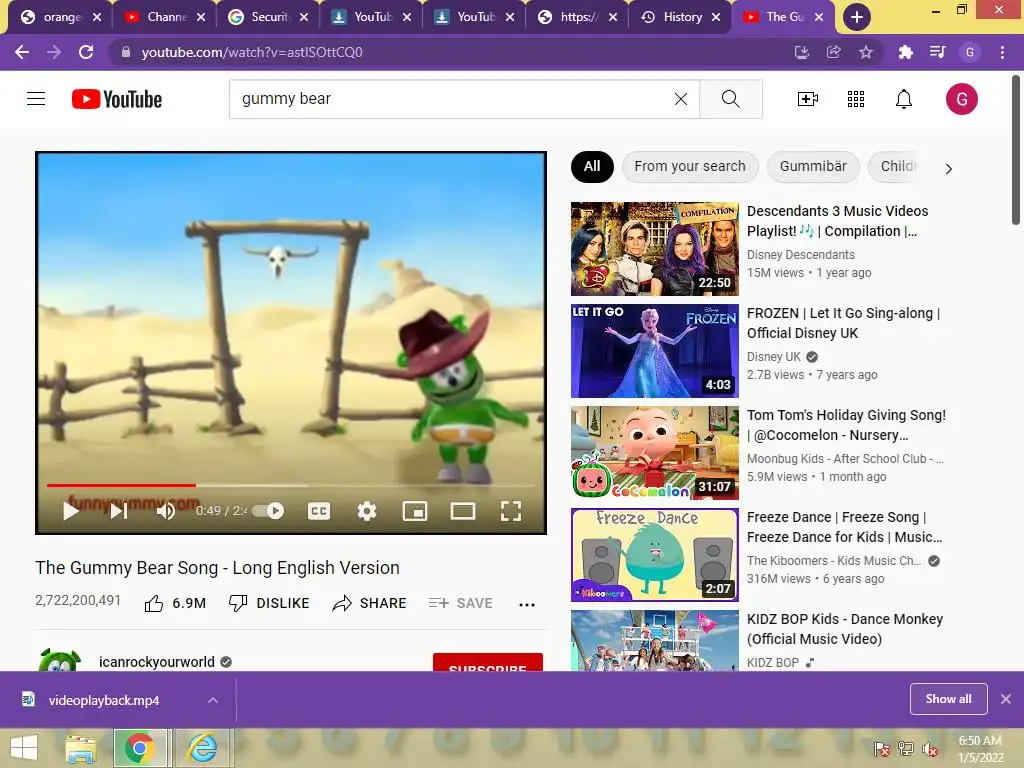Select the All filter chip
1024x768 pixels.
click(592, 167)
